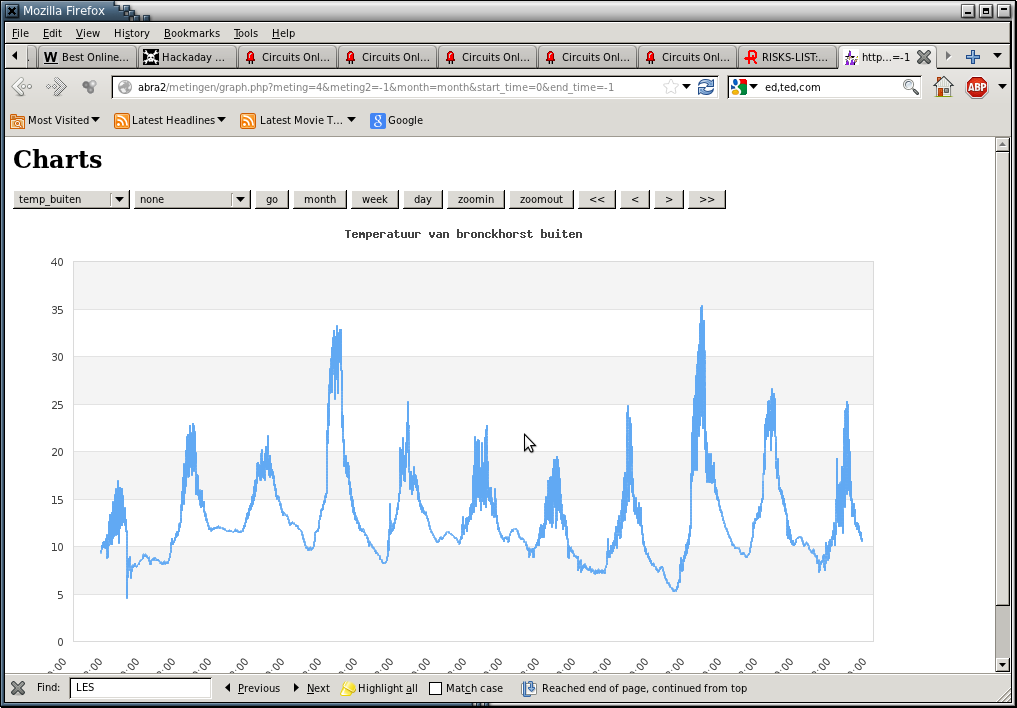1017x708 pixels.
Task: Expand the Latest Headlines feed
Action: pyautogui.click(x=170, y=120)
